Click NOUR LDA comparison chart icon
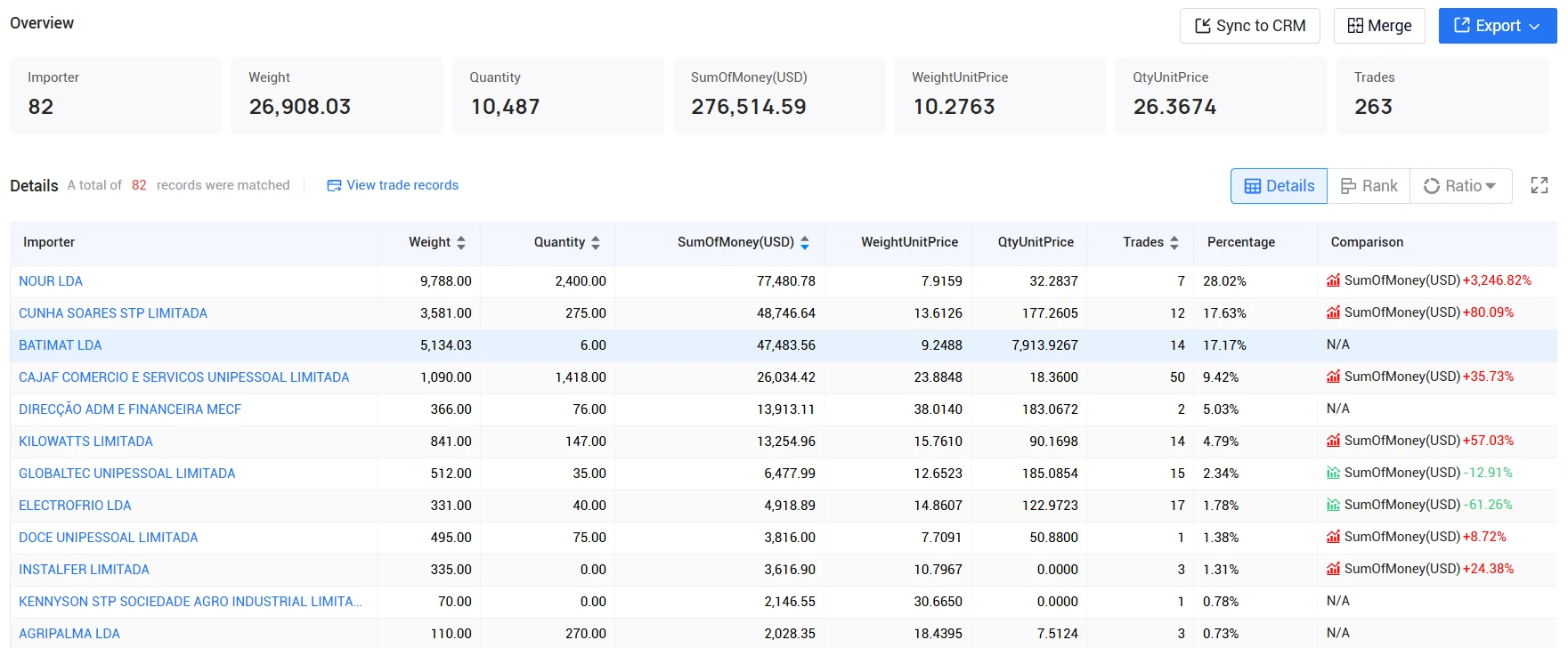 click(x=1333, y=280)
